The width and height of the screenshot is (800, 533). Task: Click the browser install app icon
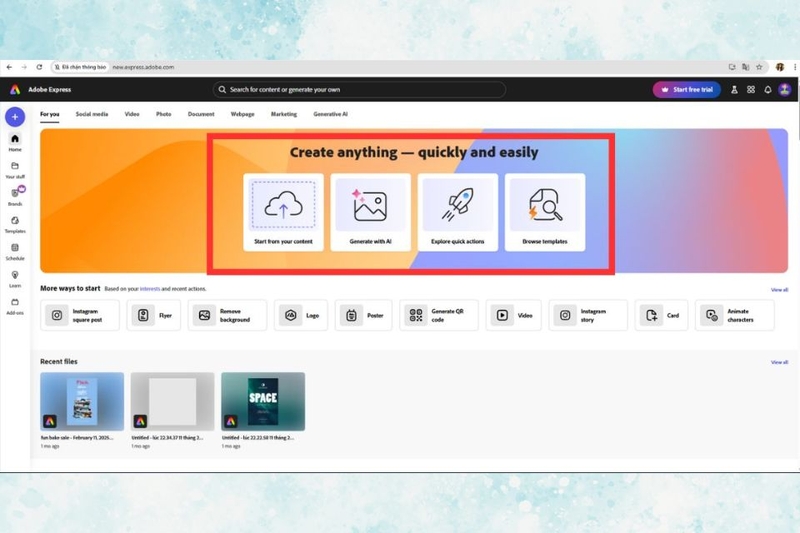point(732,67)
